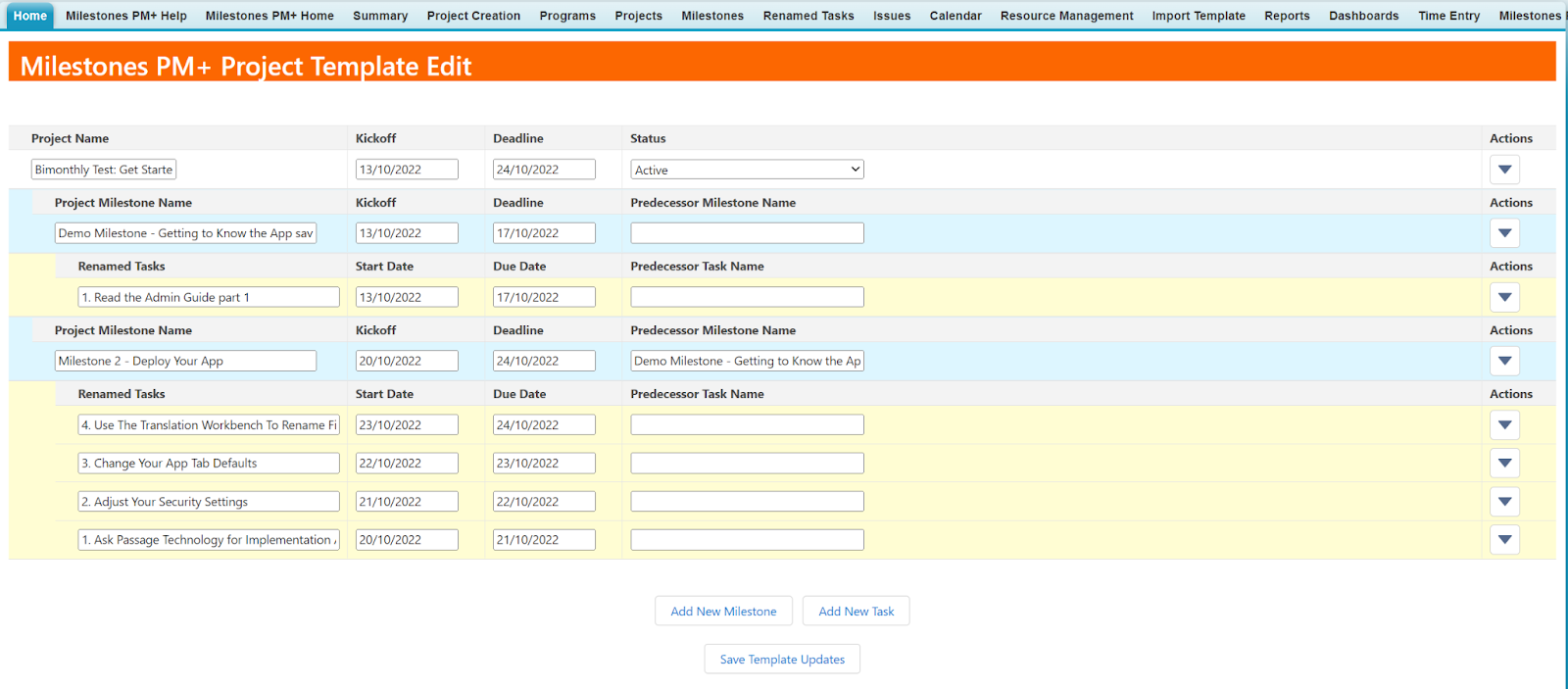The height and width of the screenshot is (689, 1568).
Task: Click Save Template Updates button
Action: (782, 659)
